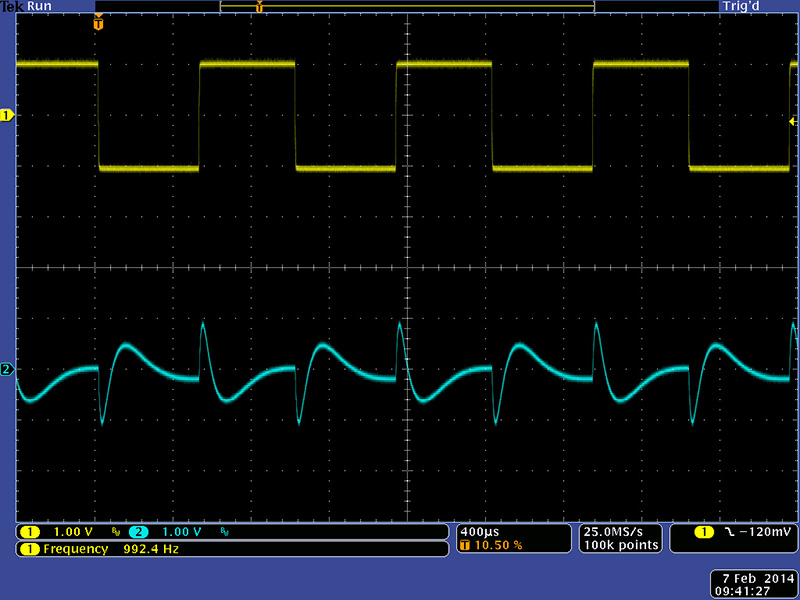This screenshot has height=600, width=800.
Task: Click the 400µs timebase readout
Action: [x=480, y=530]
